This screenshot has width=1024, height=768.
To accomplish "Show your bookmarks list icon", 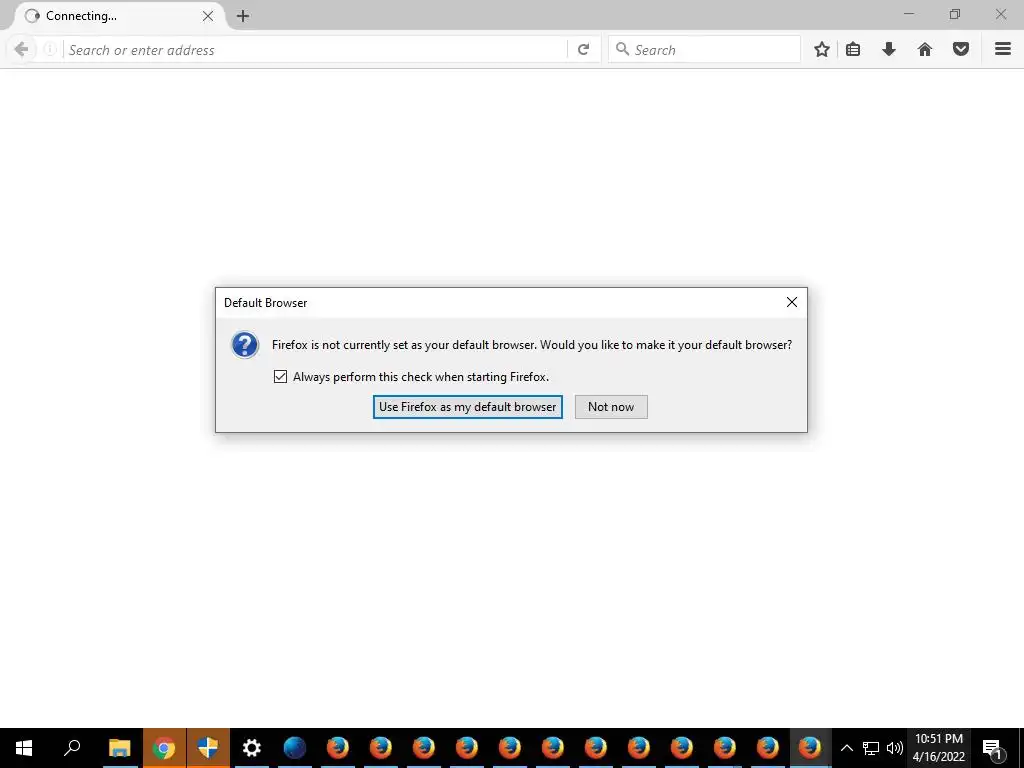I will (853, 49).
